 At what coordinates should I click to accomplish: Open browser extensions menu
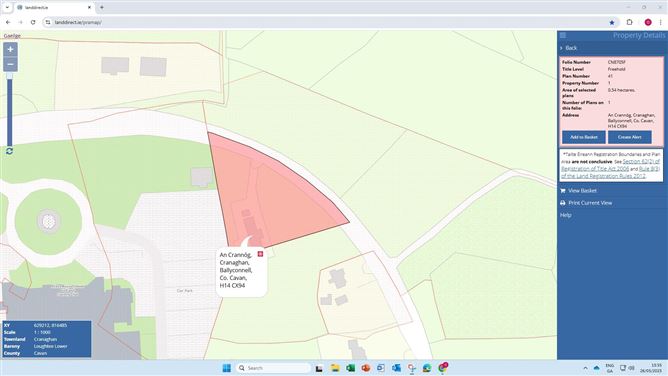click(x=629, y=22)
